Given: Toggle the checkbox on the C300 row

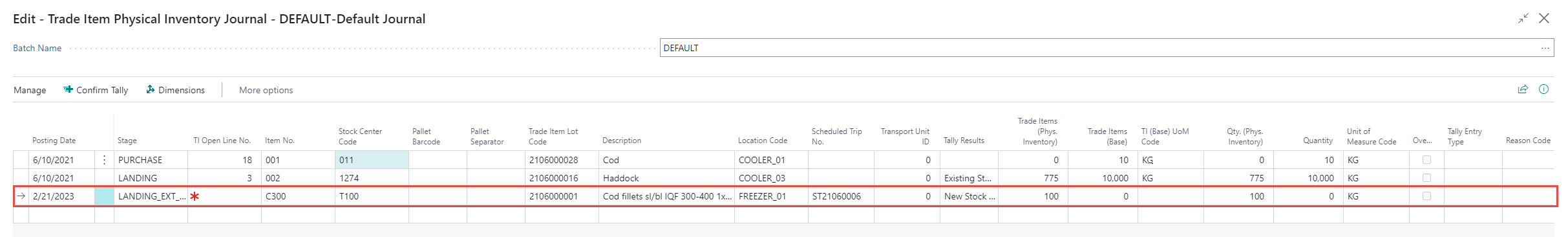Looking at the screenshot, I should (1426, 196).
